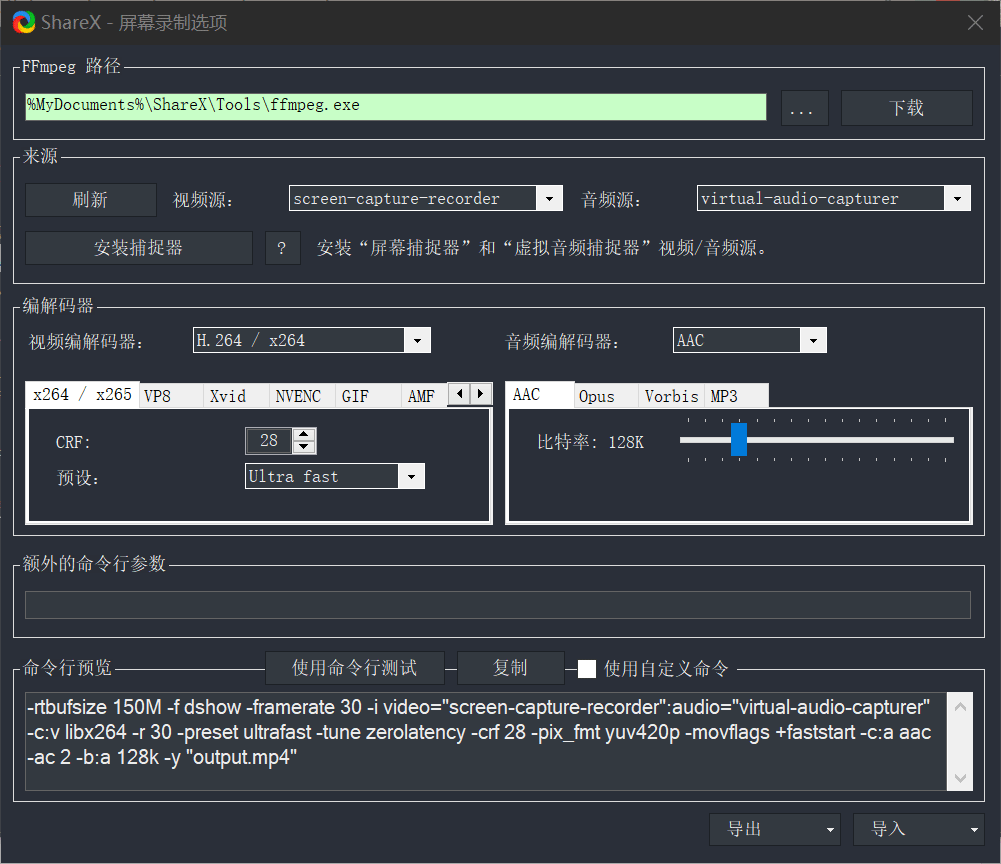Select the Vorbis audio tab

click(672, 397)
